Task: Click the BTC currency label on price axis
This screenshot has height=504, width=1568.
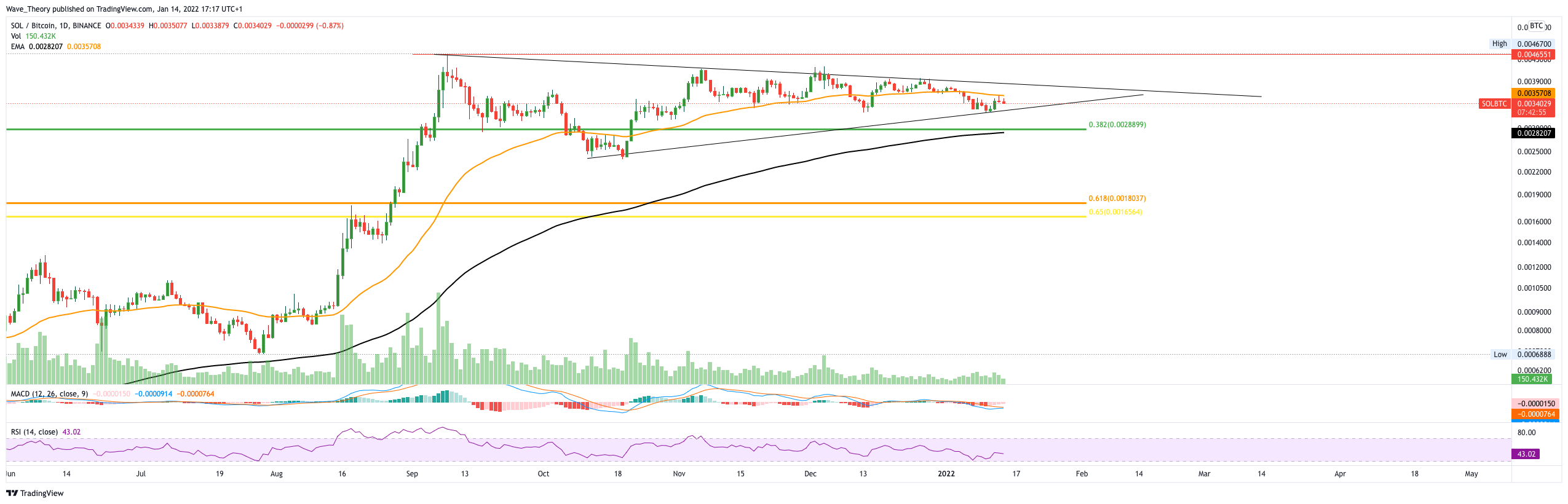Action: pos(1536,26)
